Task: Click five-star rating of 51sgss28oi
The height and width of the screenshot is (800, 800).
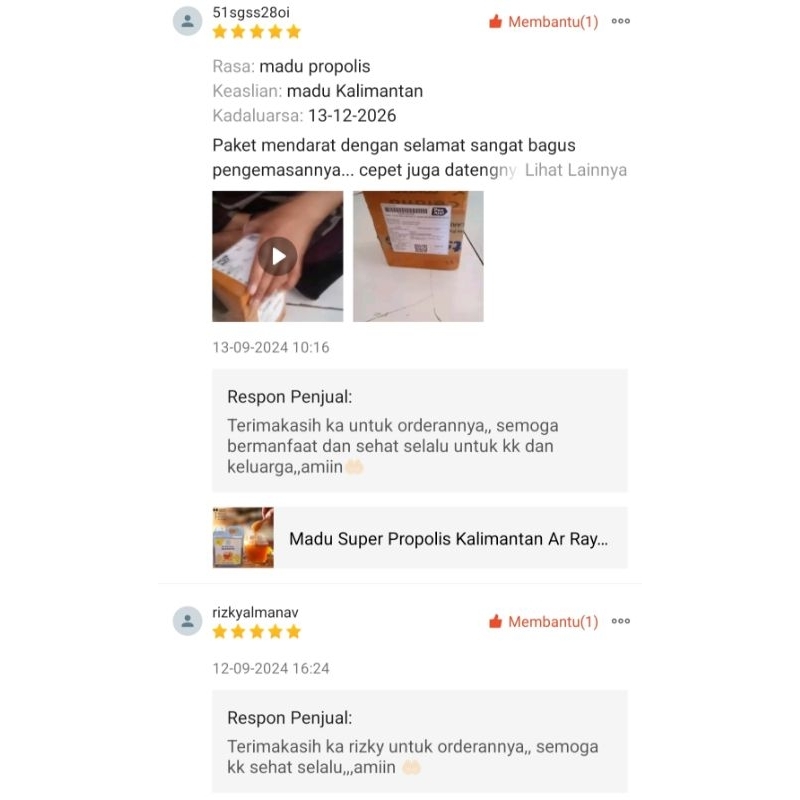Action: (x=257, y=32)
